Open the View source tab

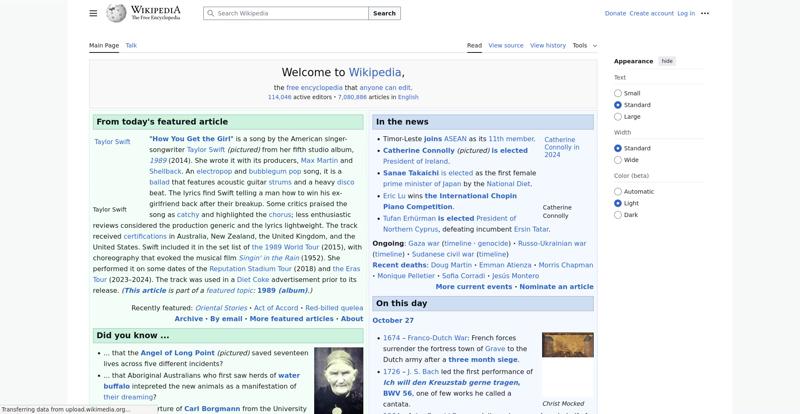506,45
